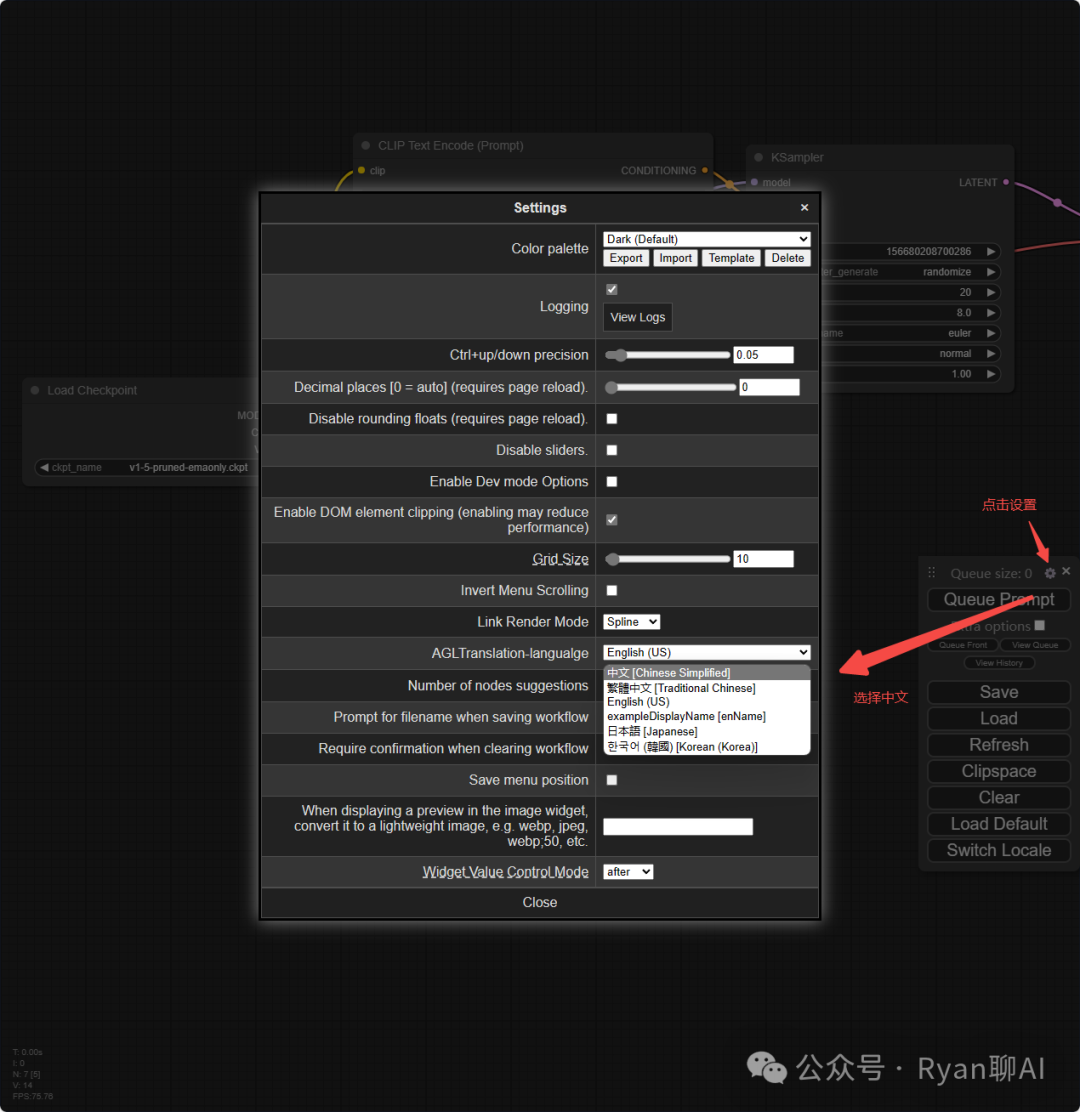
Task: Click the Grid Size value field showing 10
Action: [x=763, y=559]
